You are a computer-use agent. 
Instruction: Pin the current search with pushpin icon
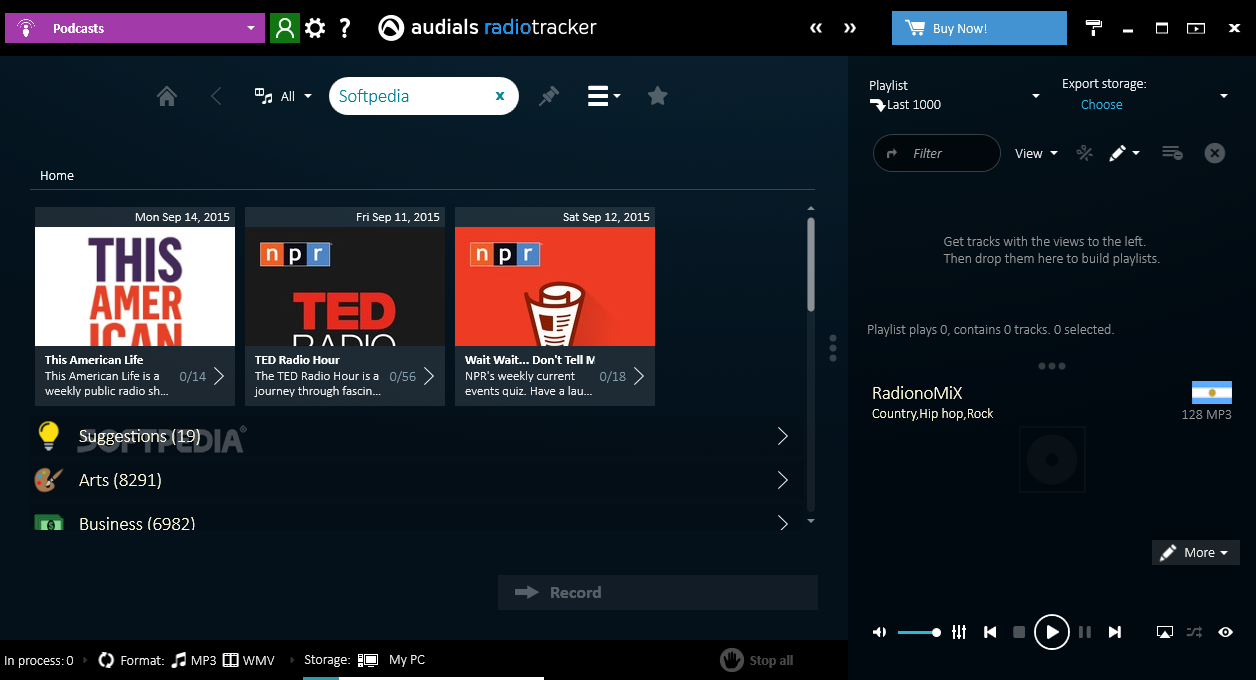pyautogui.click(x=549, y=96)
